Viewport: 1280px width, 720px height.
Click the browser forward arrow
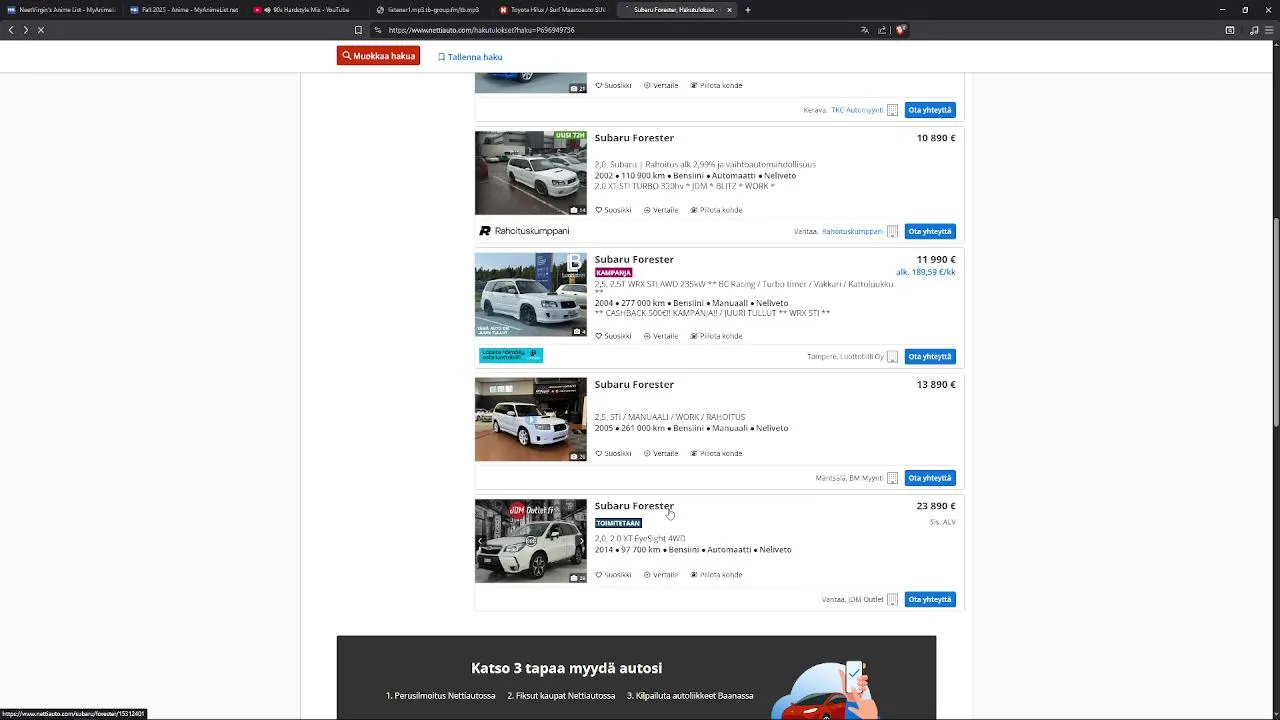coord(26,30)
